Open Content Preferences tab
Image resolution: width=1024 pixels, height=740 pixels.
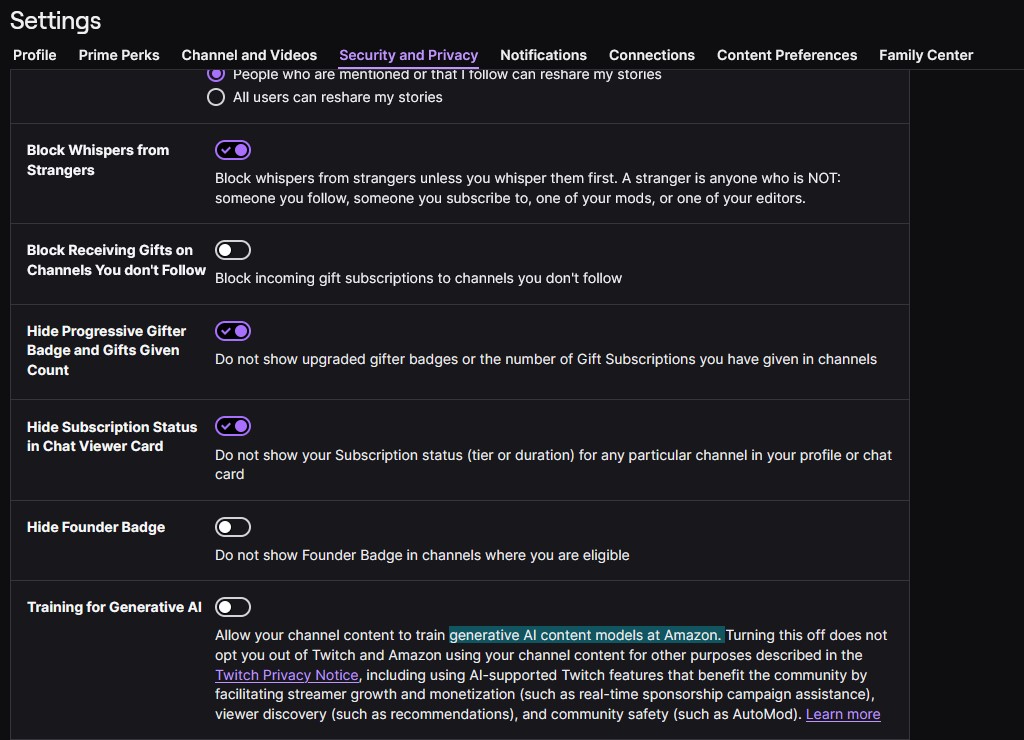(787, 56)
